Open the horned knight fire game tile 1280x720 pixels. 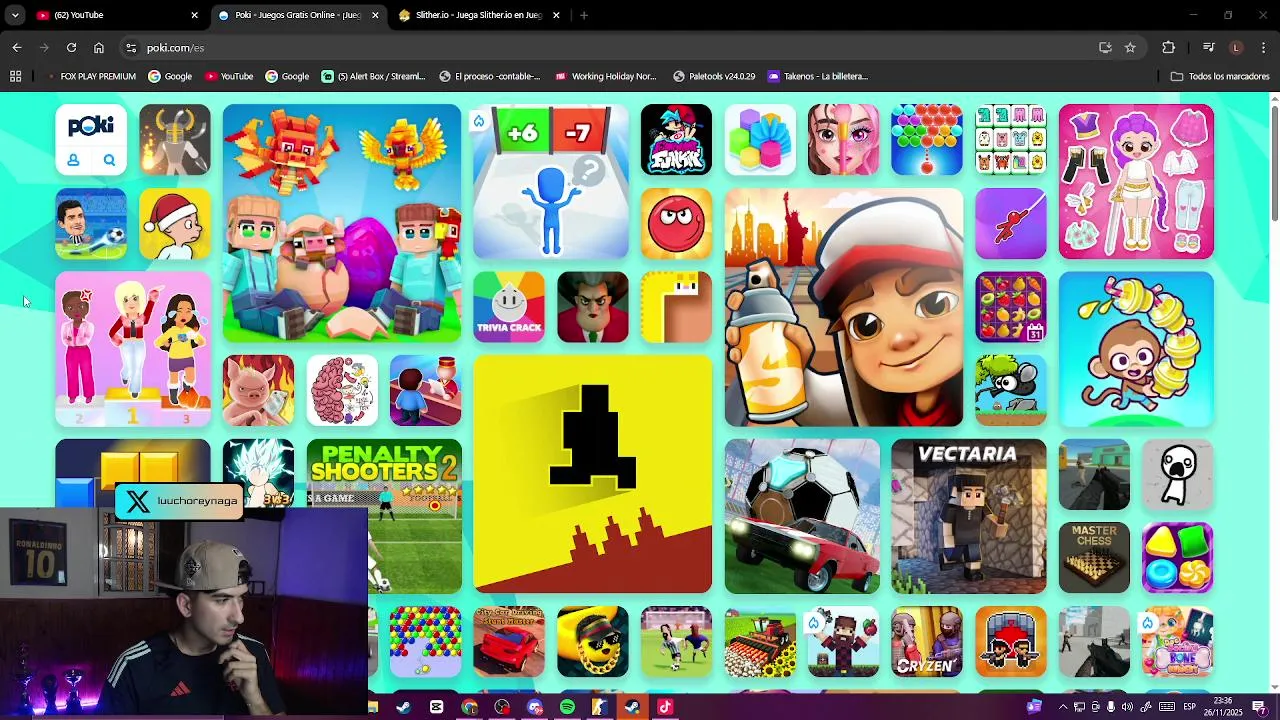pos(175,139)
